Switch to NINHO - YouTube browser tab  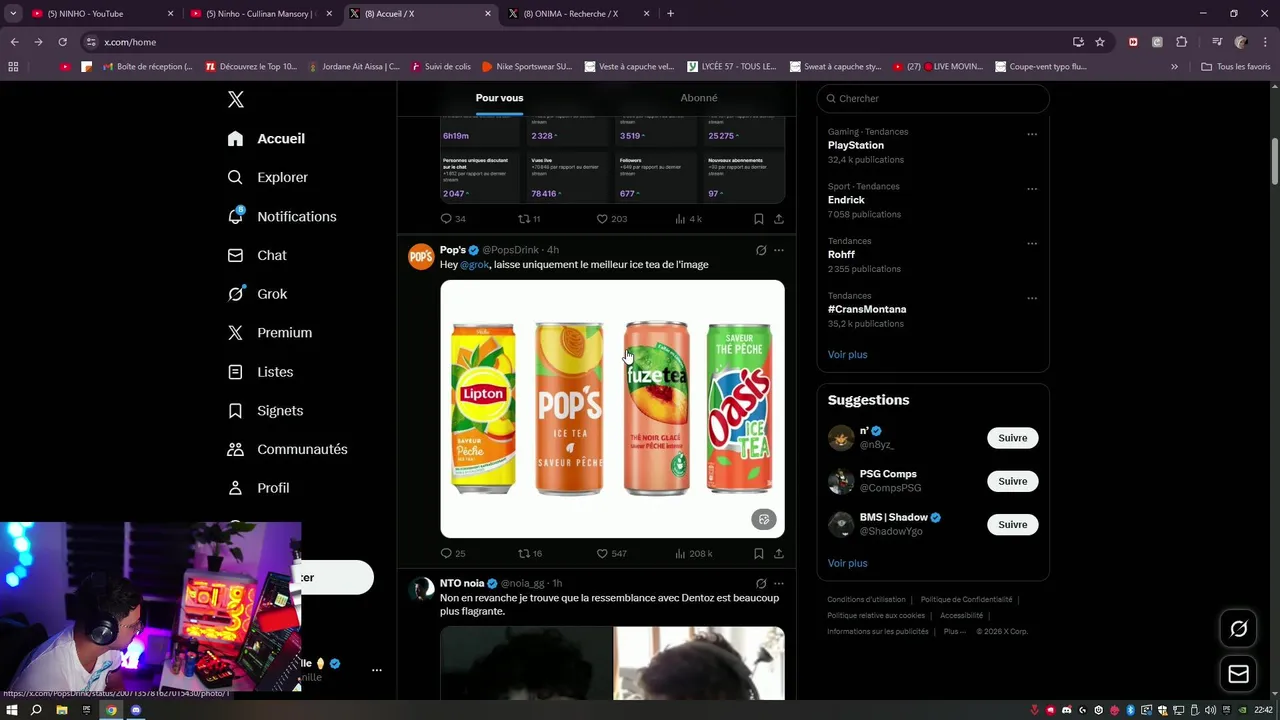coord(102,14)
